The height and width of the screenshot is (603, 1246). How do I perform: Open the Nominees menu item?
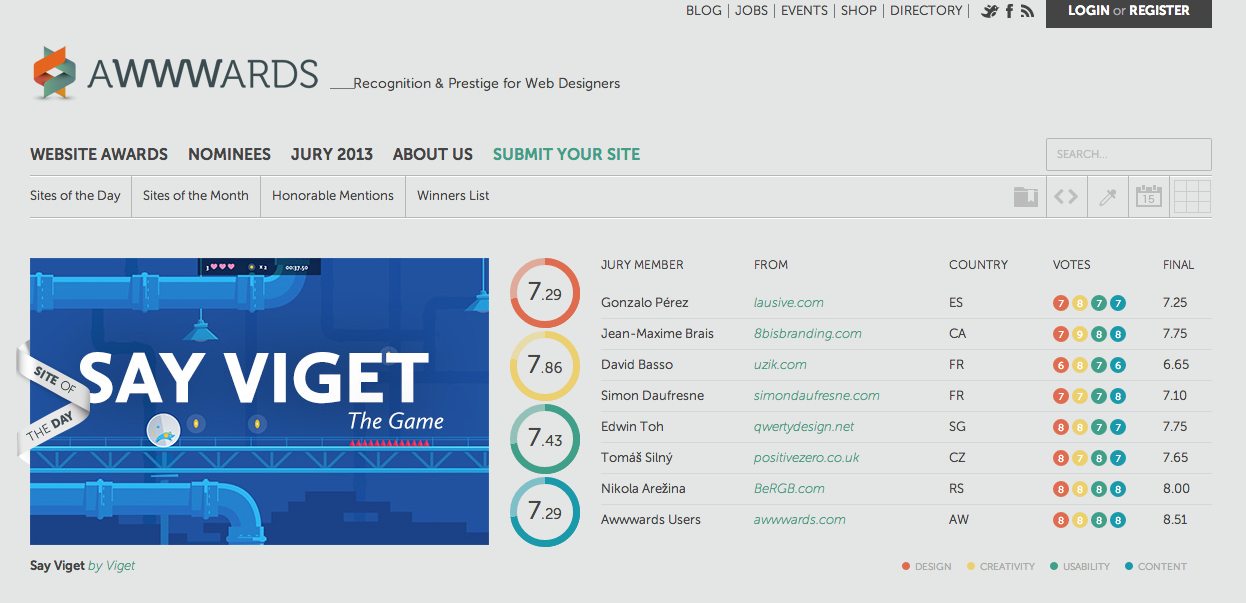coord(229,154)
